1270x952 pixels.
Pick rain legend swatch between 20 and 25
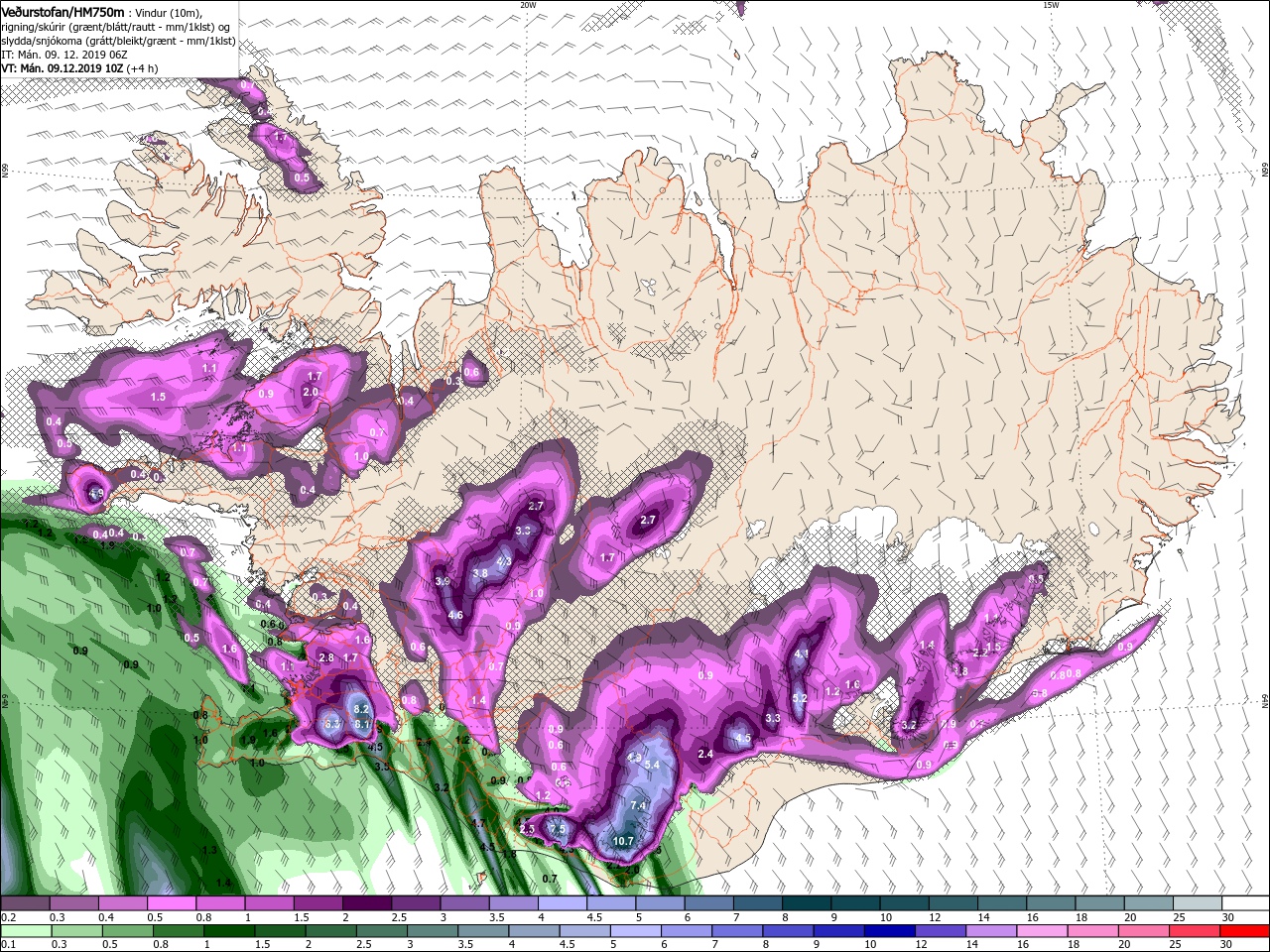click(x=1142, y=931)
